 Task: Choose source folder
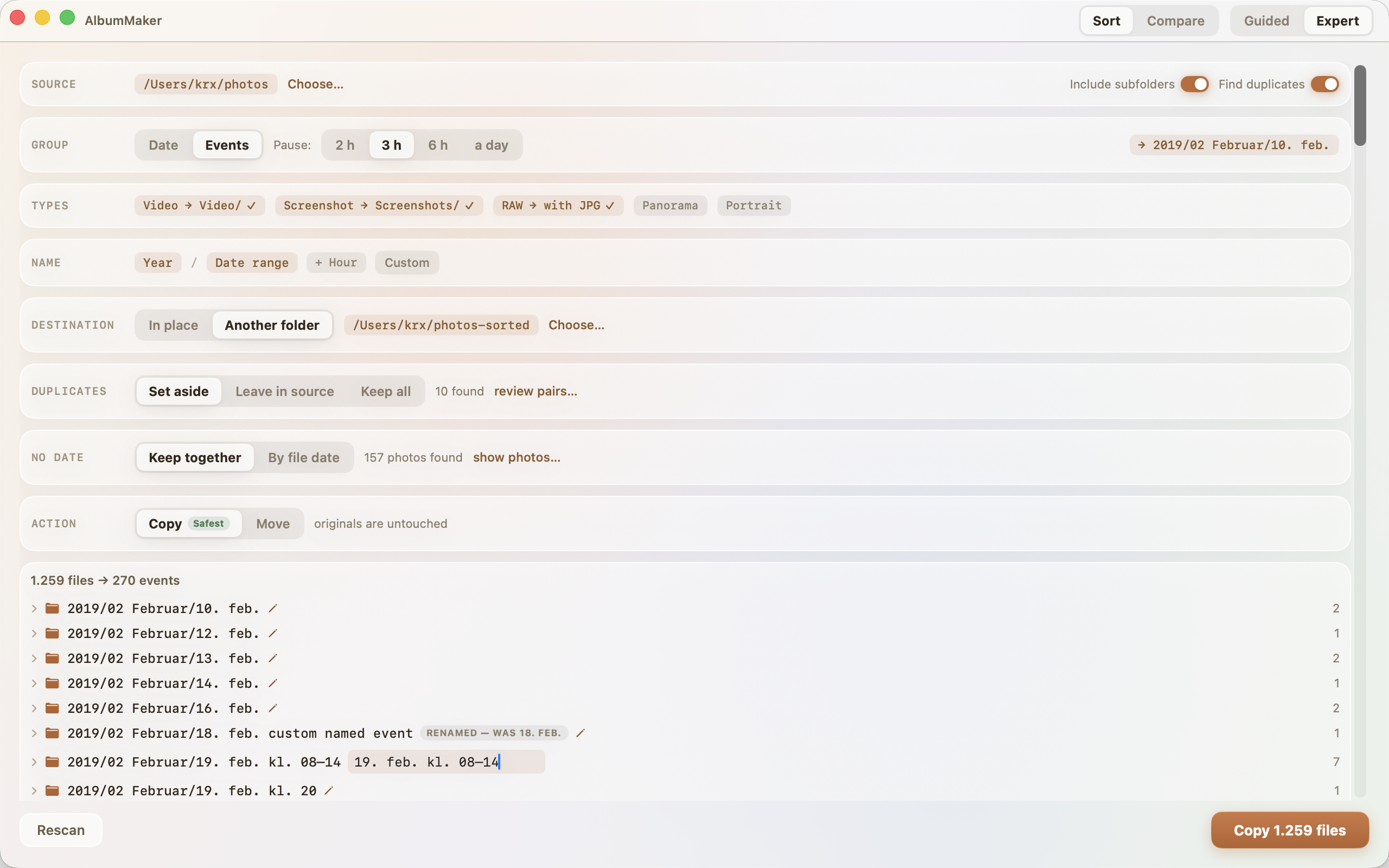[315, 84]
